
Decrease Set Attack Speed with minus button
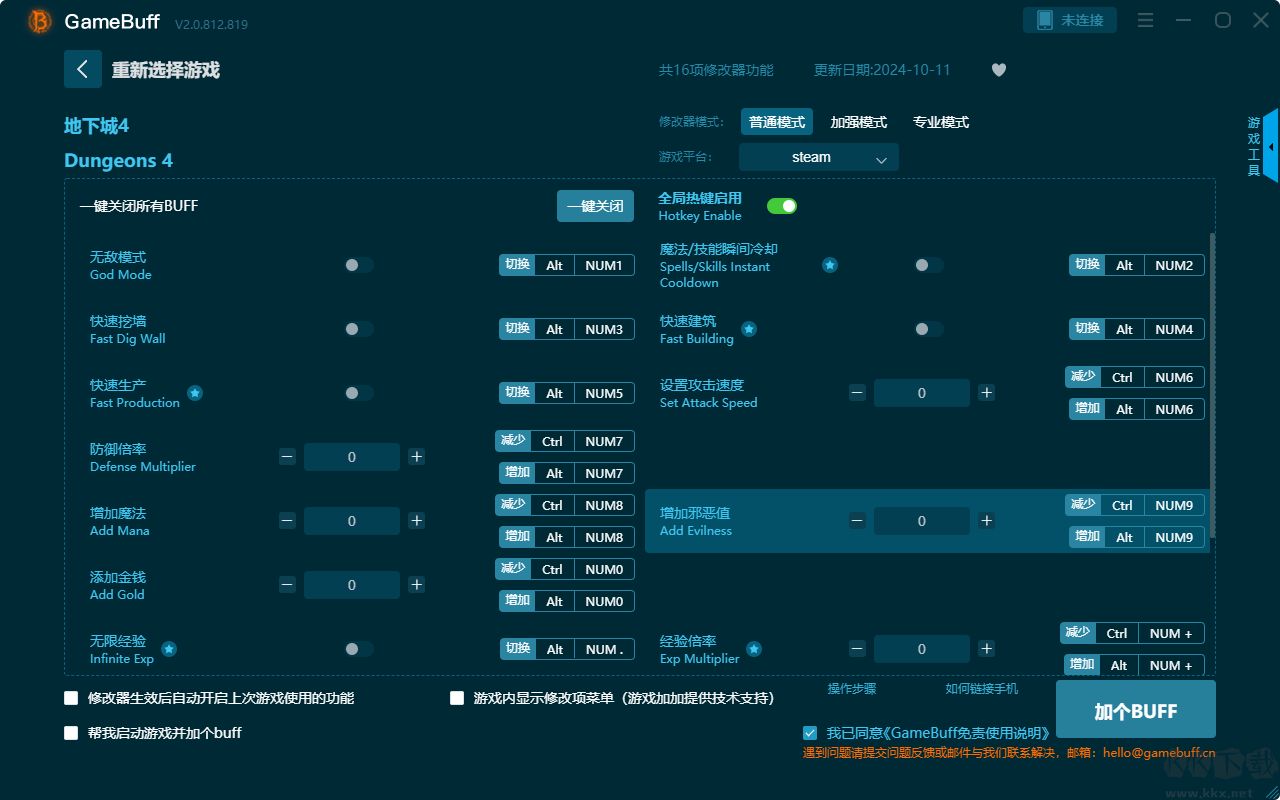pos(857,393)
